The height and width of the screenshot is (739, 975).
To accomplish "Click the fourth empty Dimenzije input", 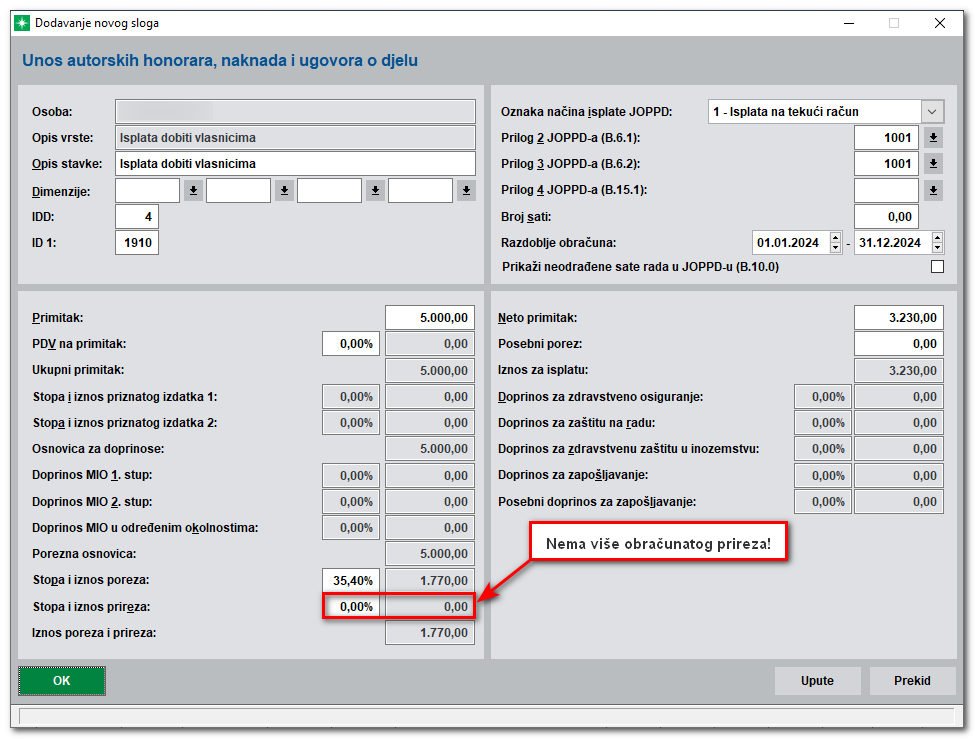I will point(420,191).
